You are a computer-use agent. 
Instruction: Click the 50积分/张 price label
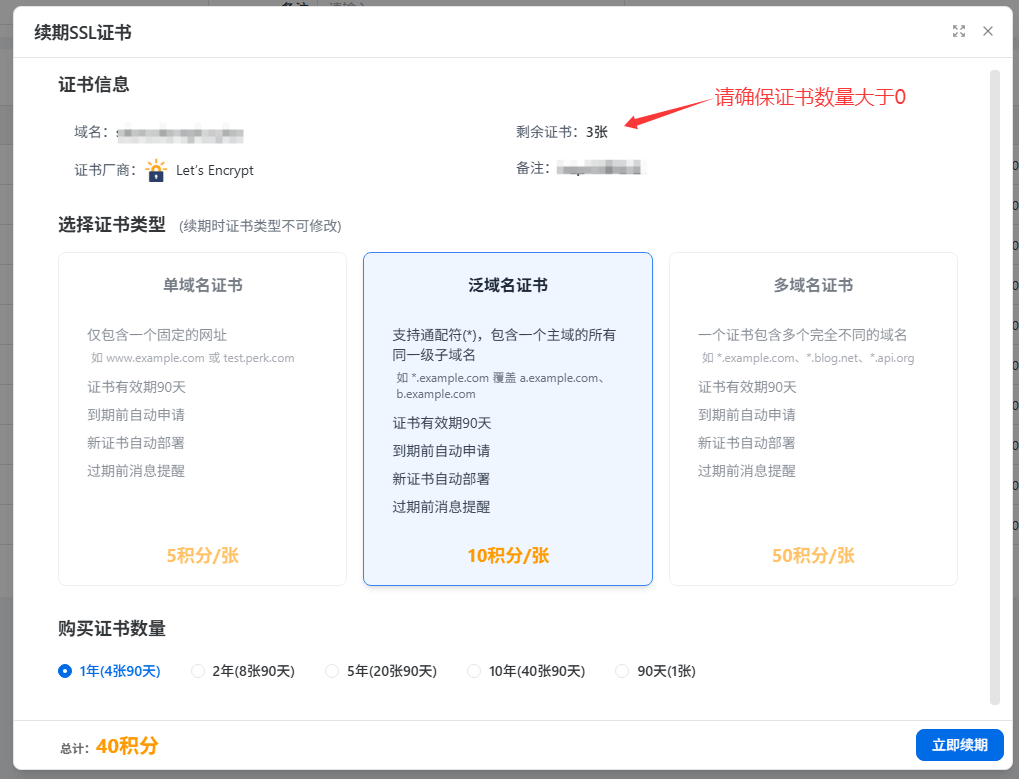813,556
